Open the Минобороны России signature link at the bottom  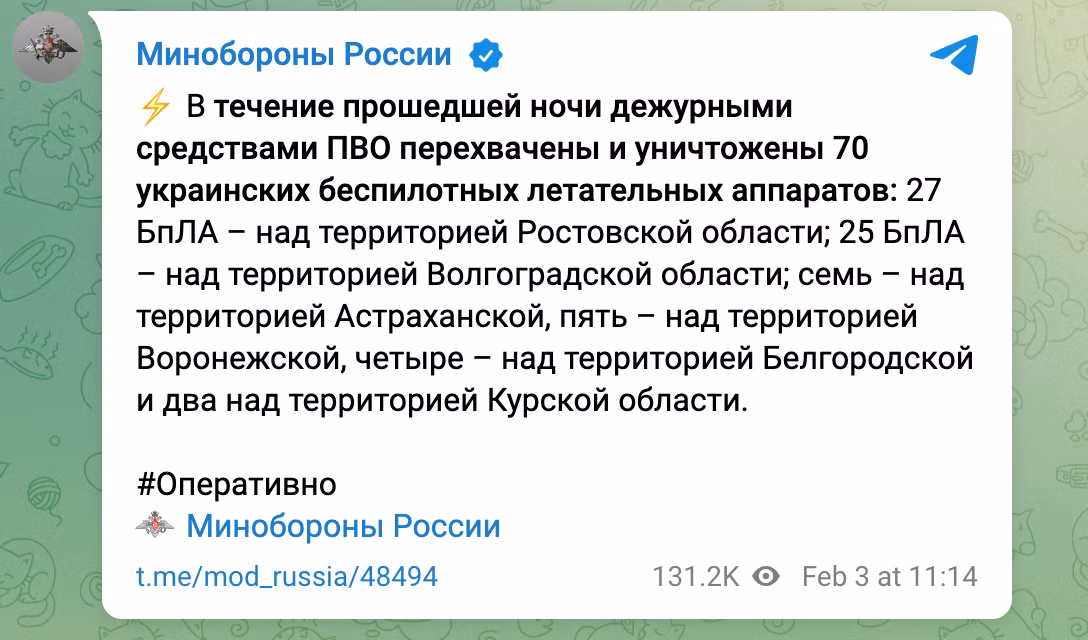click(343, 525)
